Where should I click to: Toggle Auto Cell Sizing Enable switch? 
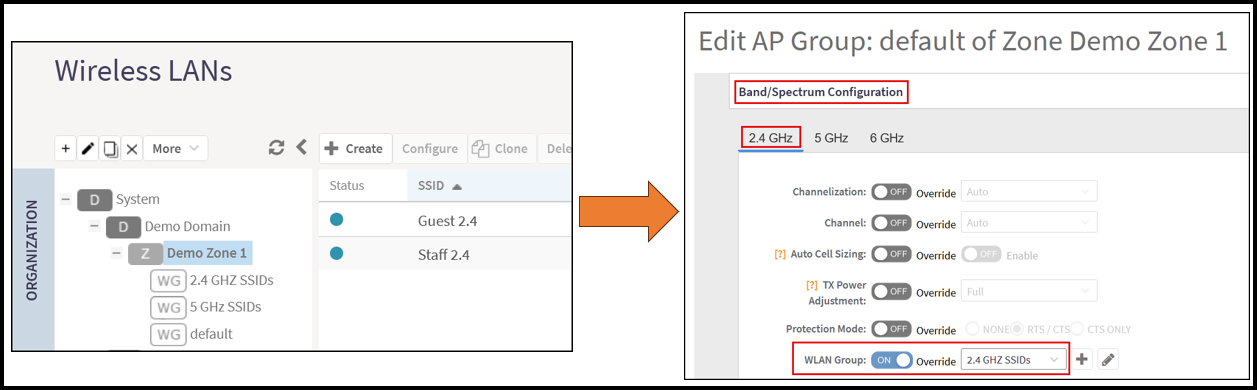coord(981,255)
